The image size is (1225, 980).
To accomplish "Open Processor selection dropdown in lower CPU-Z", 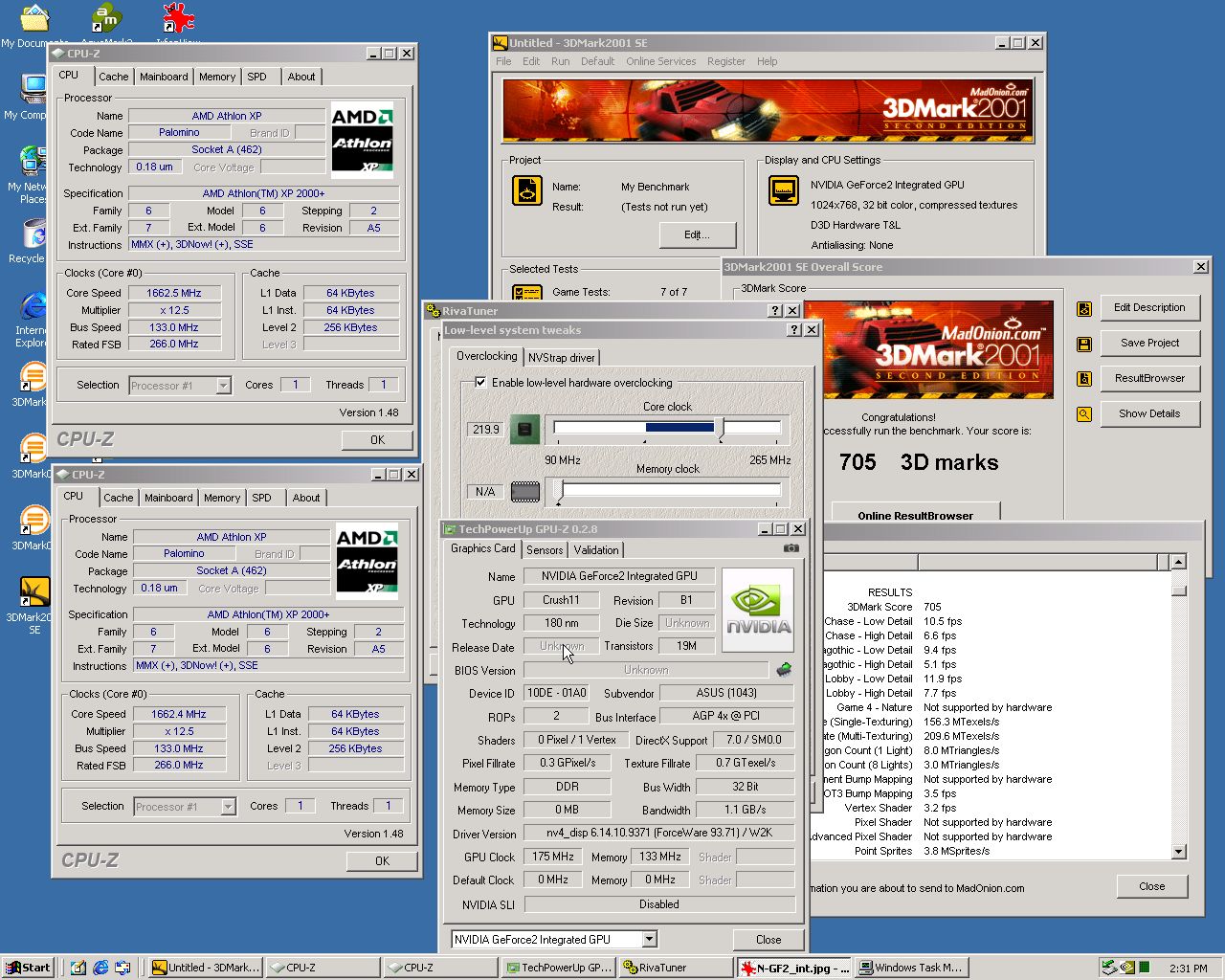I will [228, 806].
